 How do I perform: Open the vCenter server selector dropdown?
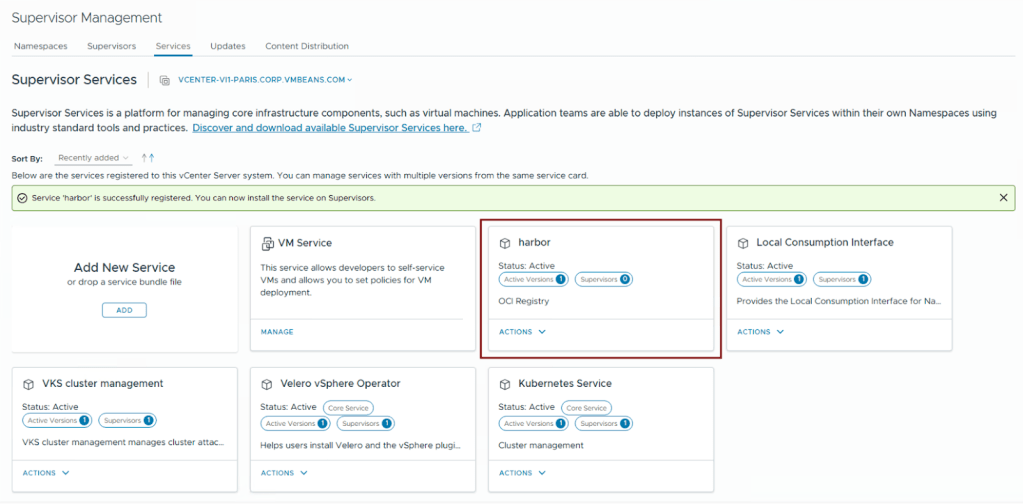pos(265,80)
